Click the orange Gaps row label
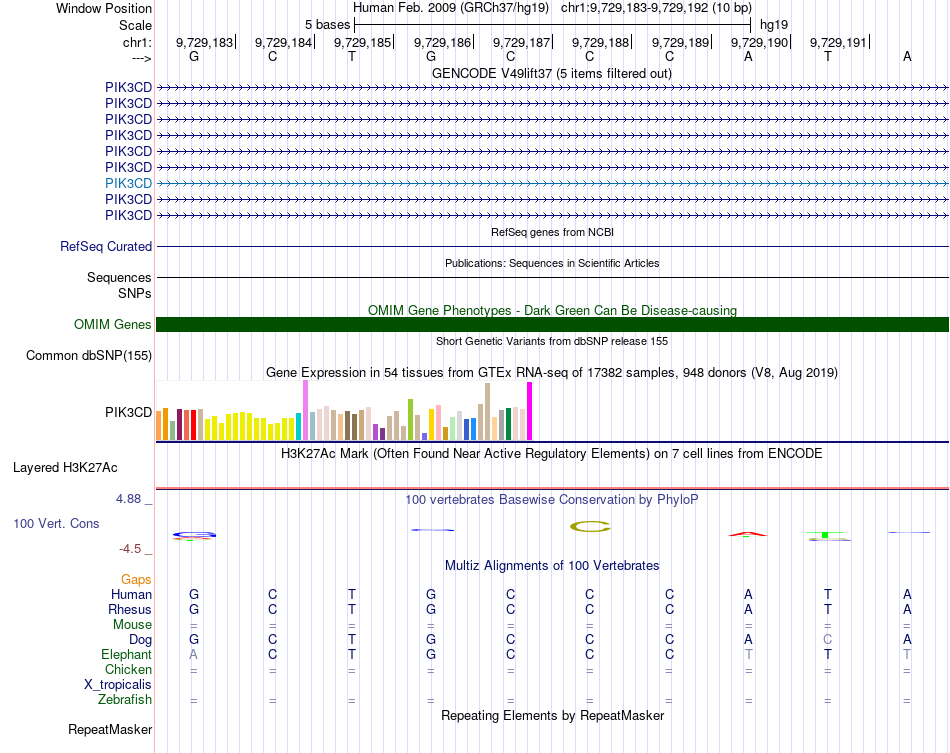 pyautogui.click(x=136, y=580)
